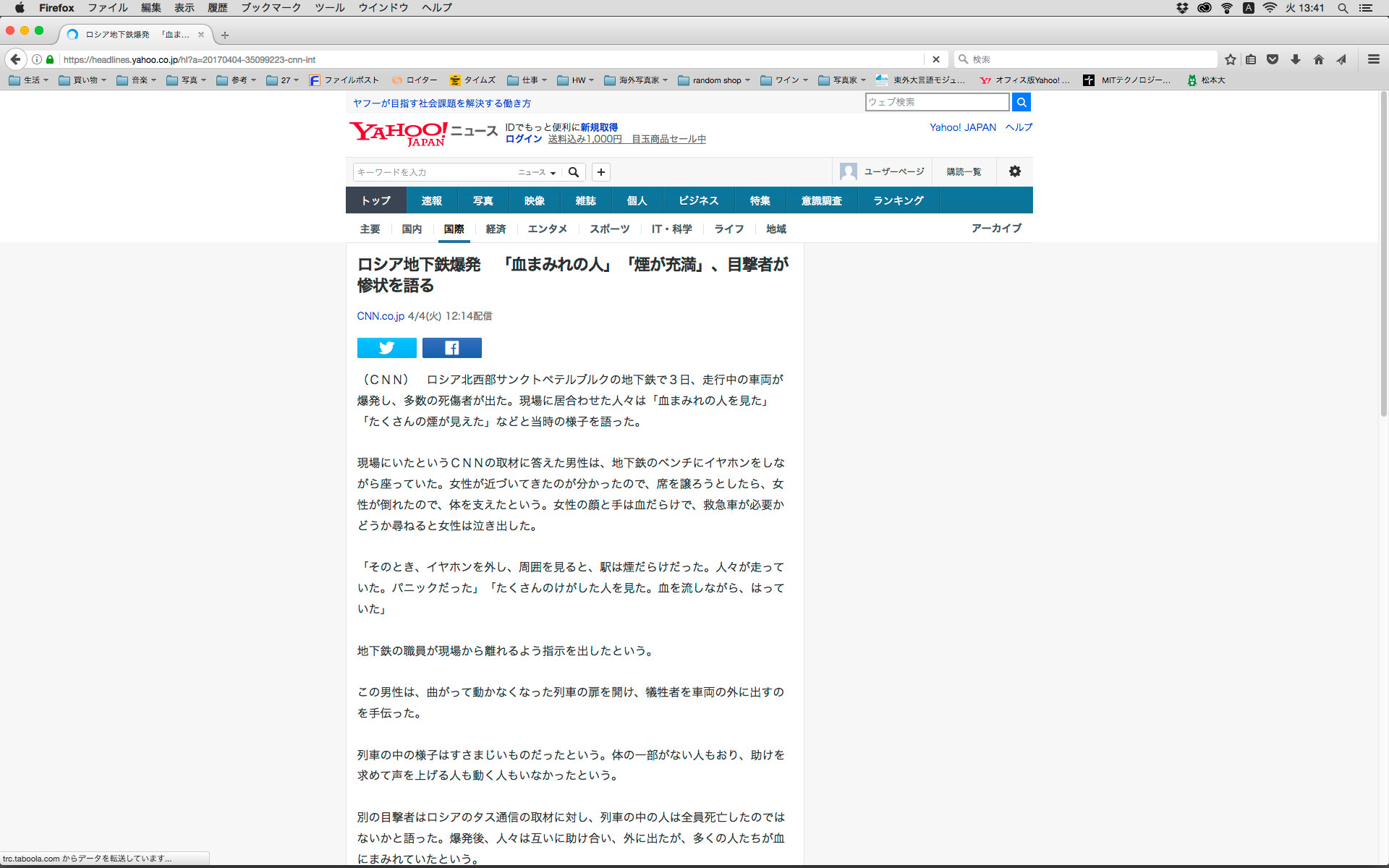The height and width of the screenshot is (868, 1389).
Task: Open Firefox downloads arrow icon
Action: pyautogui.click(x=1296, y=59)
